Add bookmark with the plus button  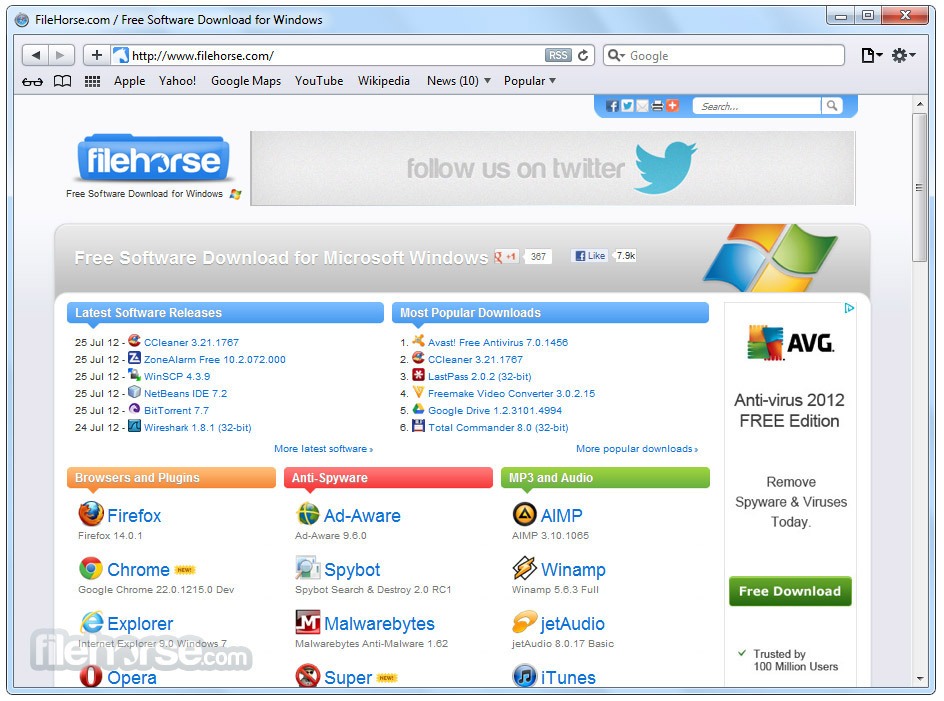(x=96, y=55)
